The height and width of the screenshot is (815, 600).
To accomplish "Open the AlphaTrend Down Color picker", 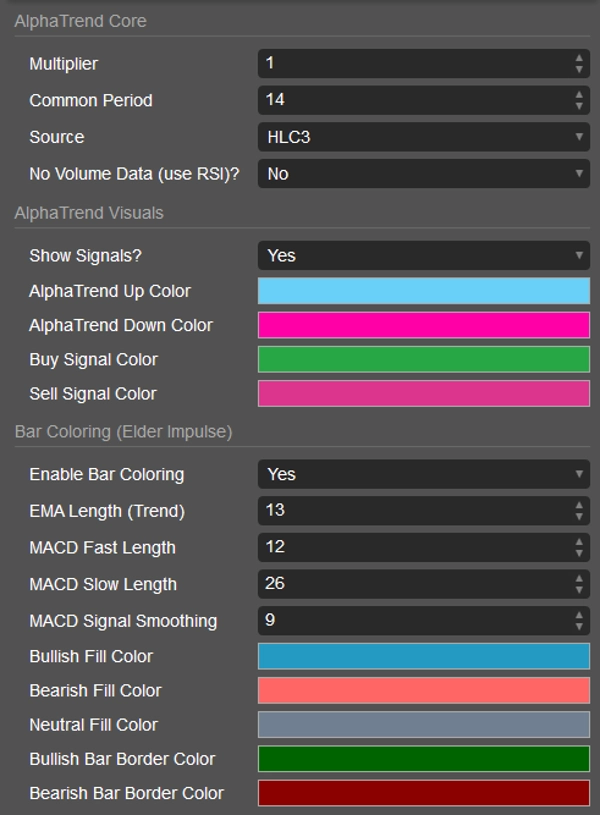I will coord(423,325).
